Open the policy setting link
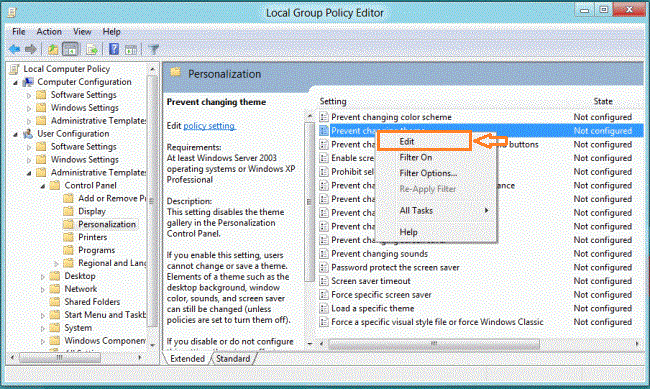This screenshot has width=650, height=389. tap(209, 126)
